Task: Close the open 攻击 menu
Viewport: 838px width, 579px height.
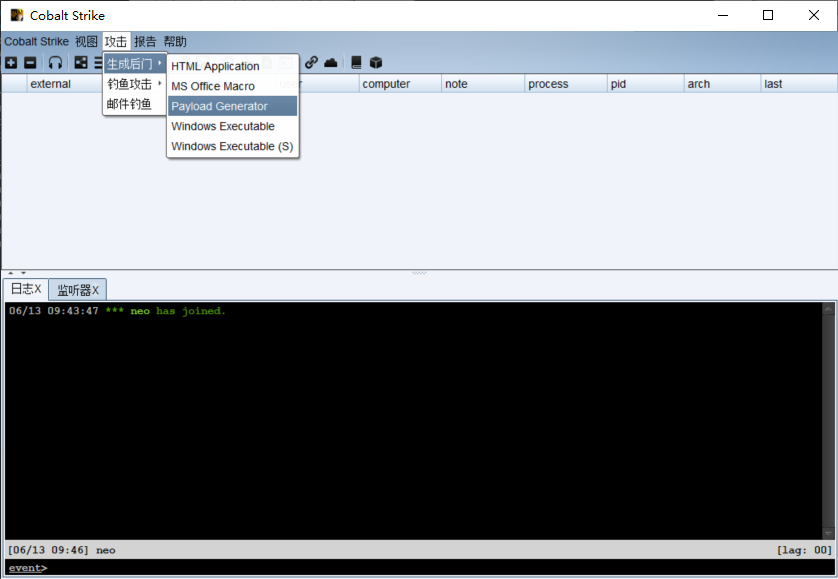Action: (116, 41)
